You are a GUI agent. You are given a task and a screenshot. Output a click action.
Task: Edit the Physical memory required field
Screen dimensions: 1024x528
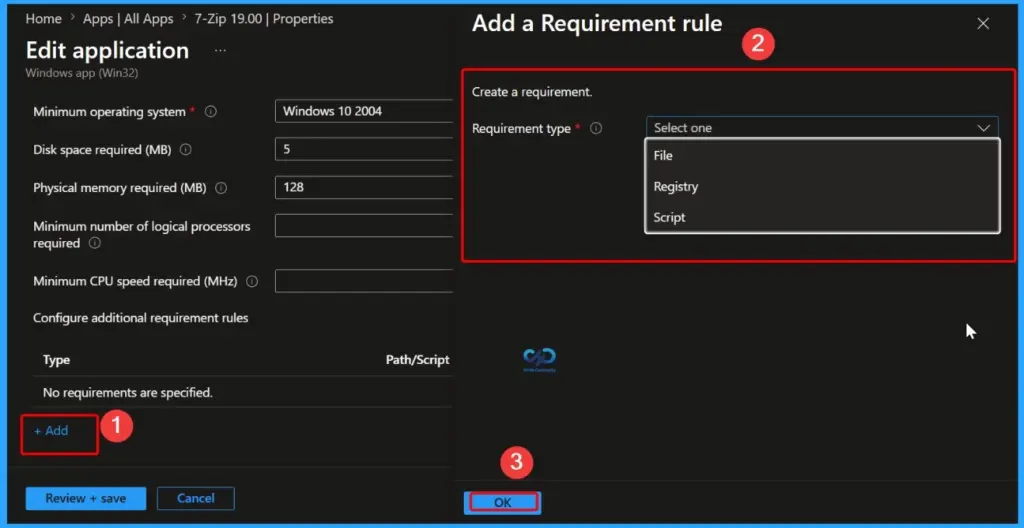pos(364,187)
